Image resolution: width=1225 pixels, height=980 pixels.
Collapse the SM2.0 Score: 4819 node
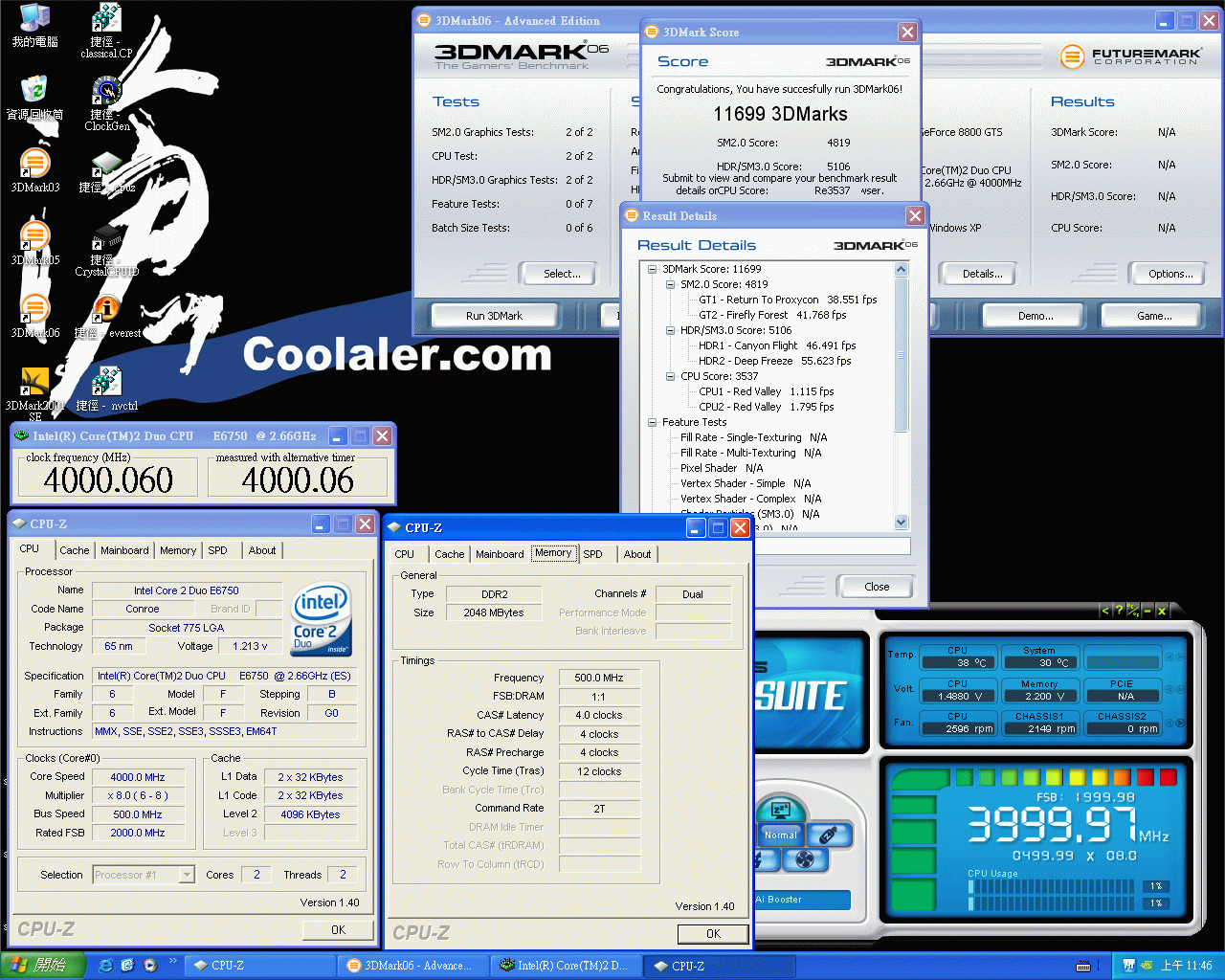(670, 284)
